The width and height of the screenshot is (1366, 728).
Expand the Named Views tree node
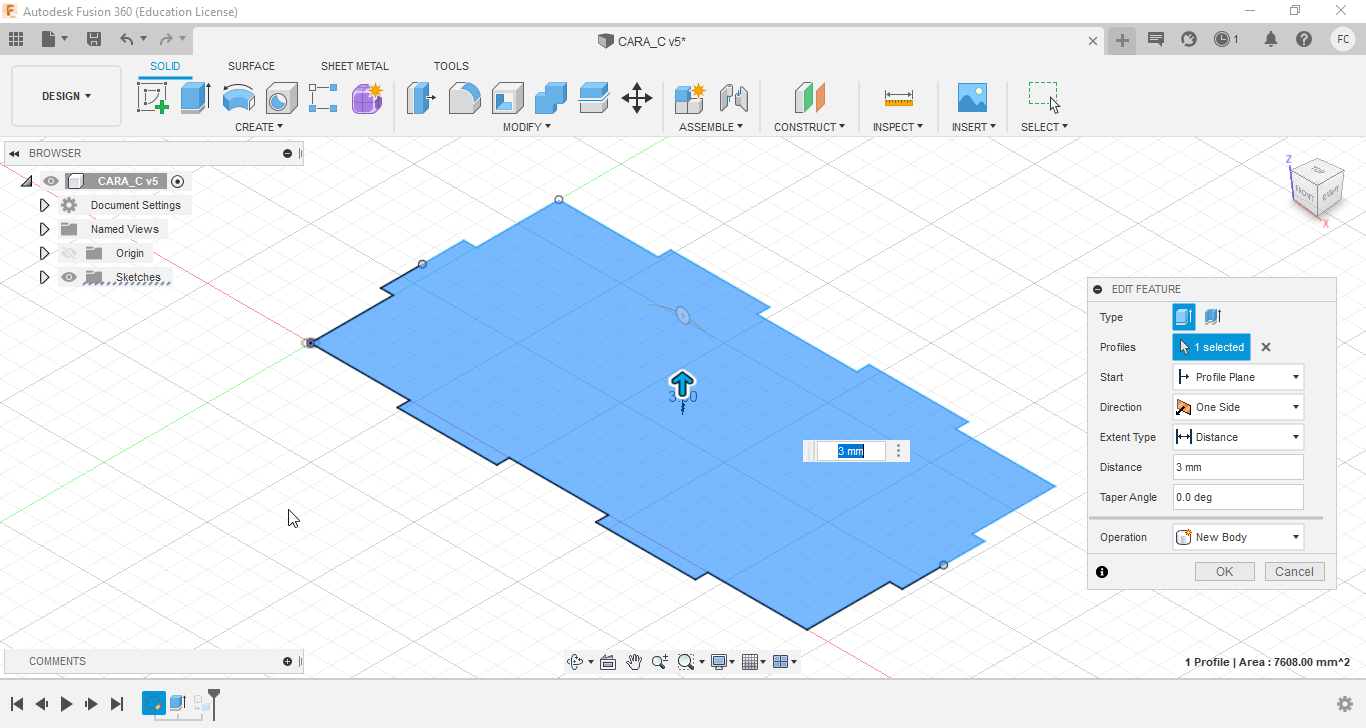(x=44, y=229)
